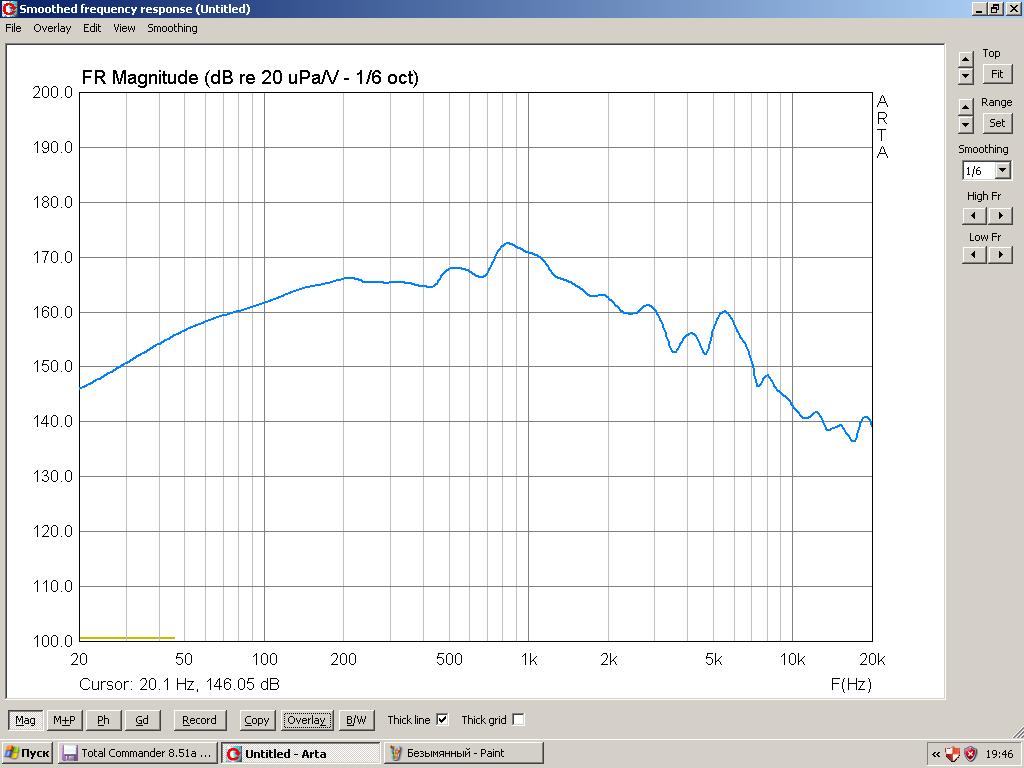
Task: Open the Overlay menu
Action: 52,28
